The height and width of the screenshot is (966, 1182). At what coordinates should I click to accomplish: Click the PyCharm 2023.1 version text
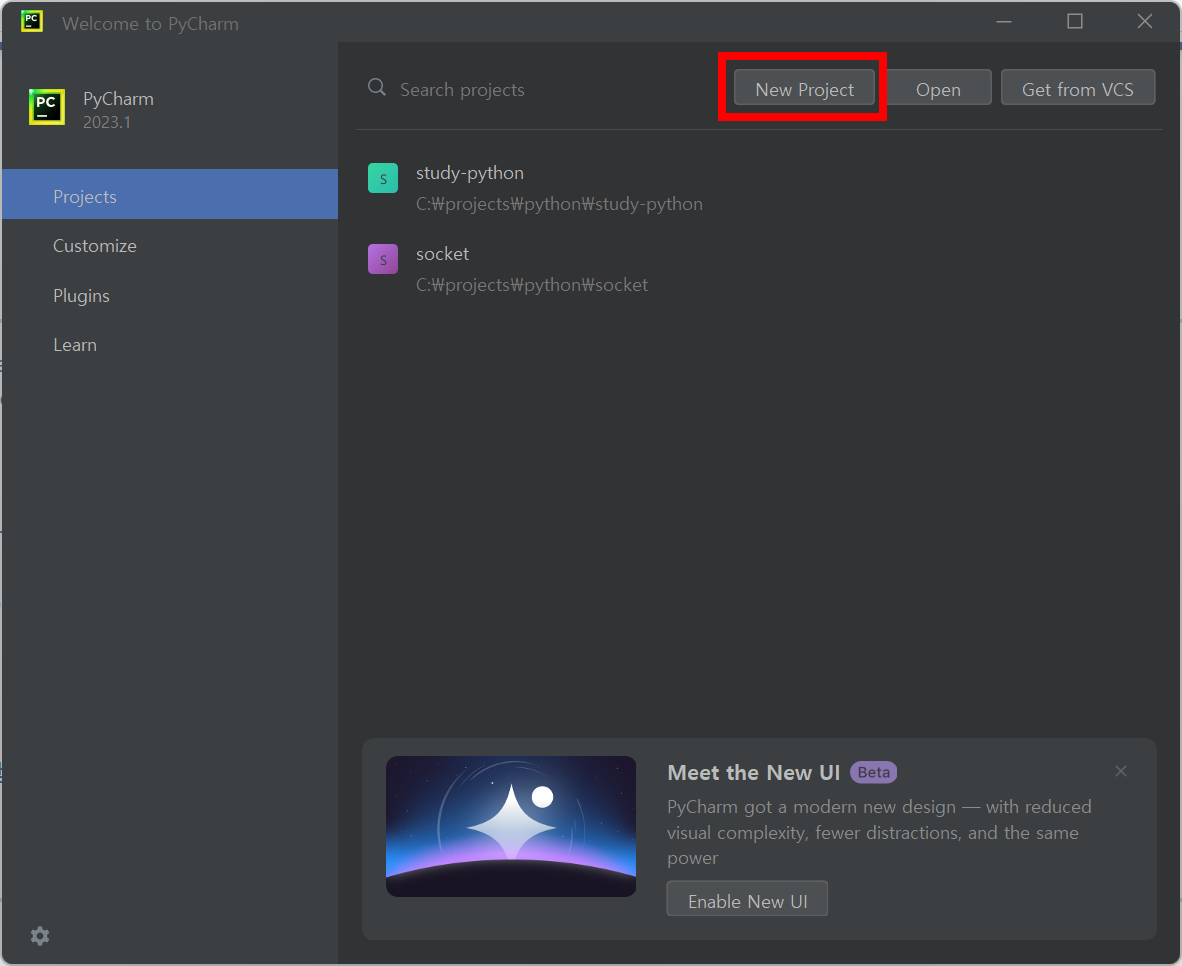click(x=106, y=122)
